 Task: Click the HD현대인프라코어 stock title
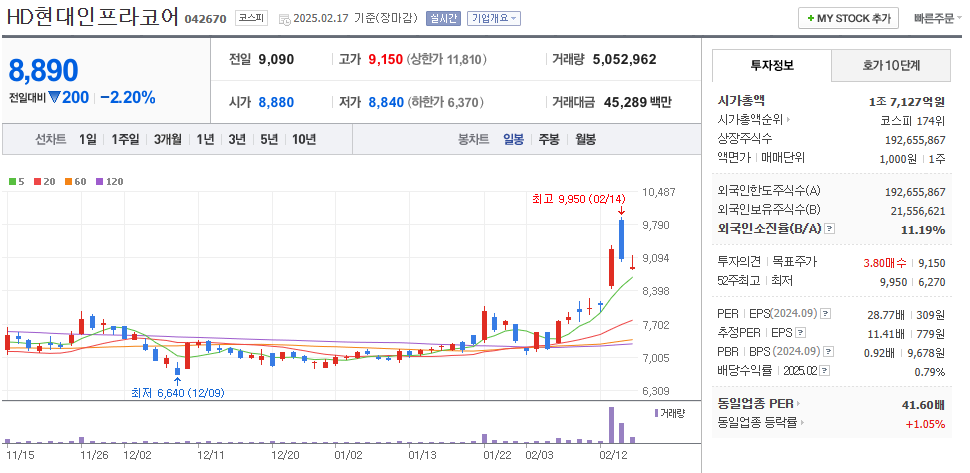click(93, 17)
